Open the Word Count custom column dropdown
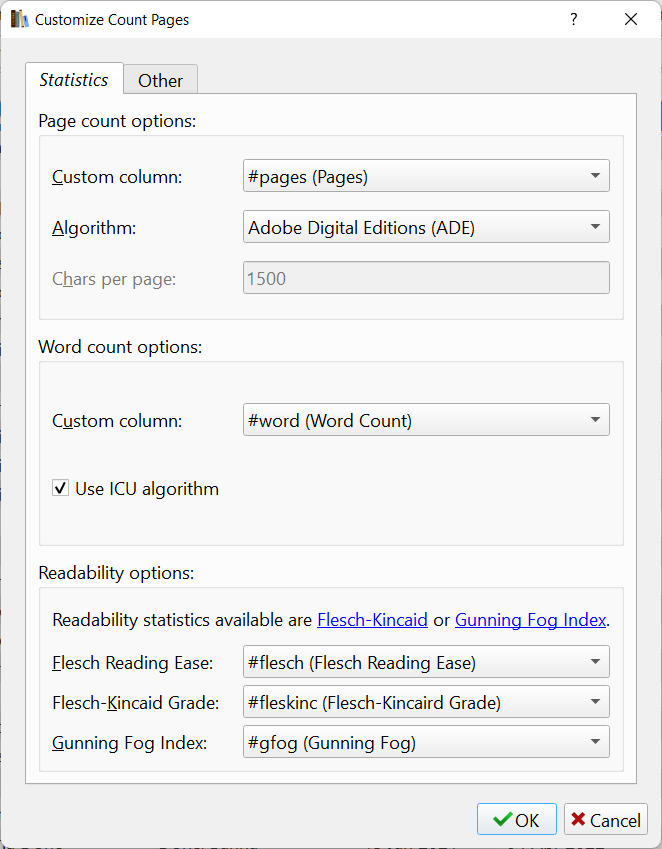This screenshot has width=662, height=849. click(x=426, y=420)
